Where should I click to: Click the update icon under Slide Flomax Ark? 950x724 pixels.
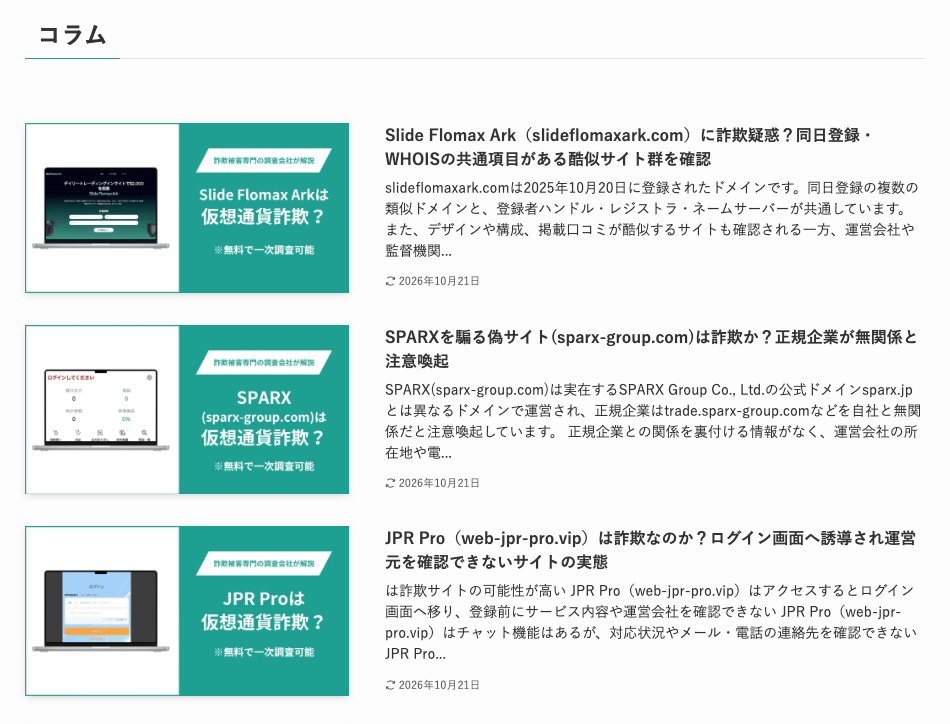click(390, 281)
